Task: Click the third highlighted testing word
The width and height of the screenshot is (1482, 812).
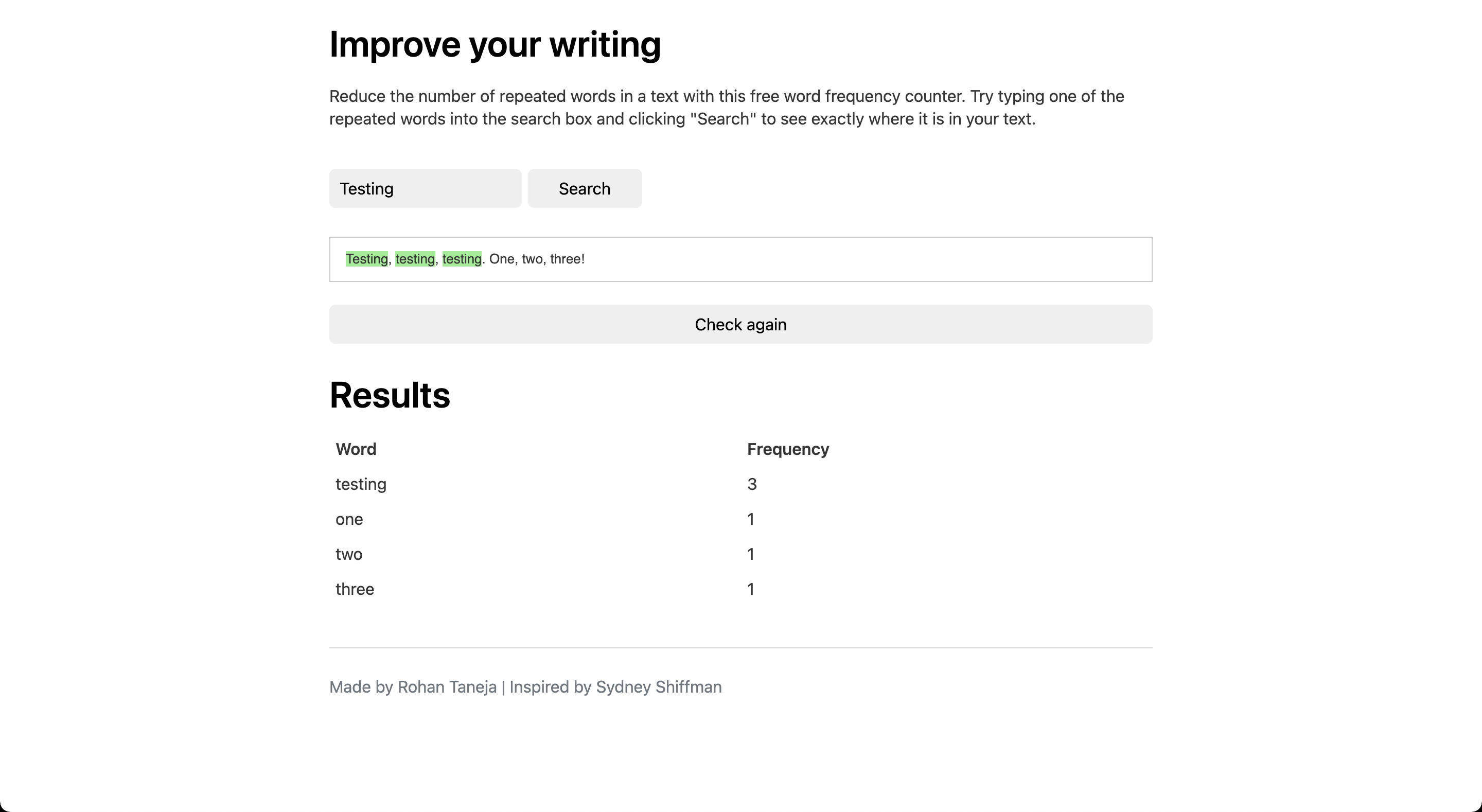Action: click(462, 259)
